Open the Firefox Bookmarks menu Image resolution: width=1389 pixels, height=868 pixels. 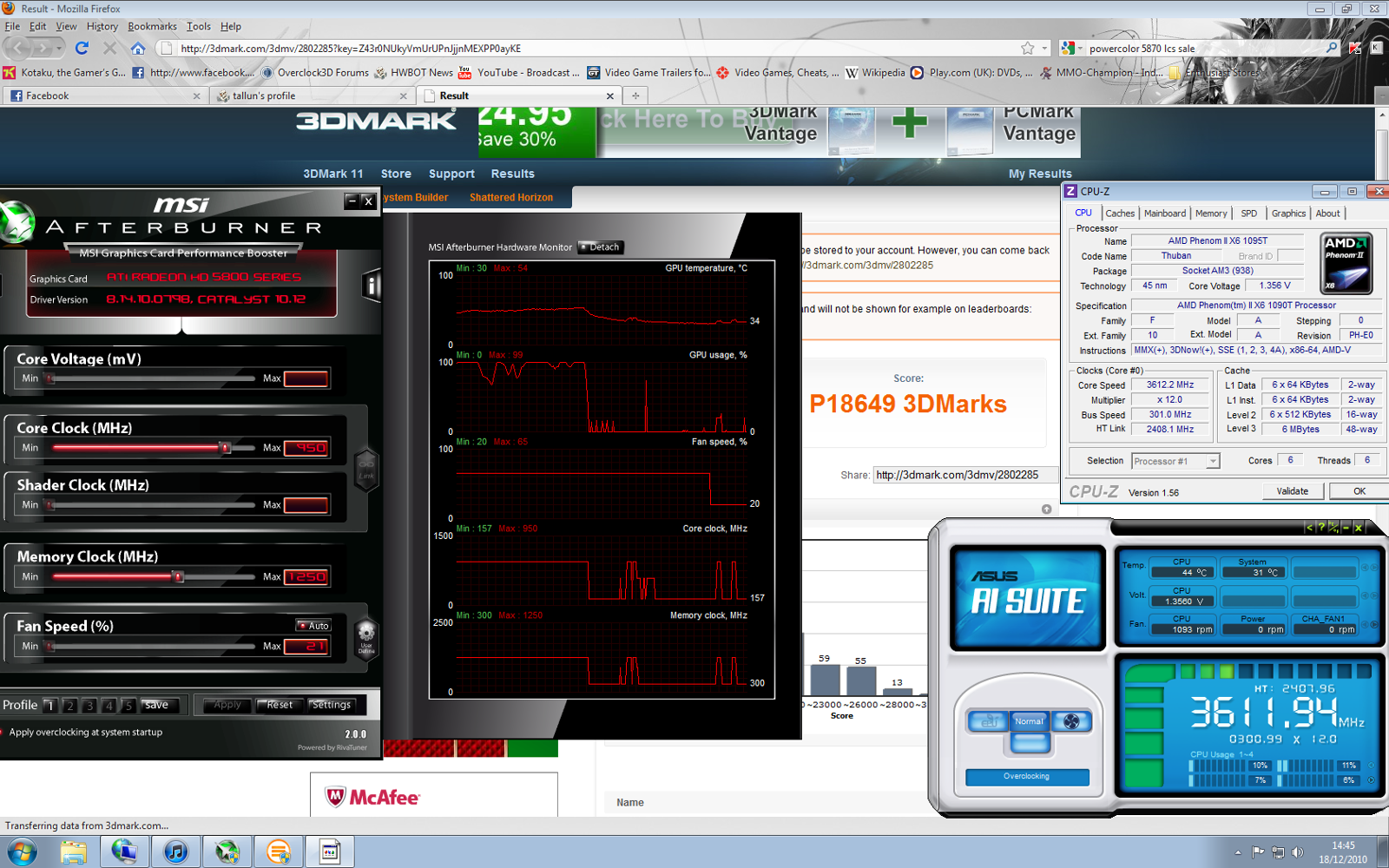tap(152, 27)
